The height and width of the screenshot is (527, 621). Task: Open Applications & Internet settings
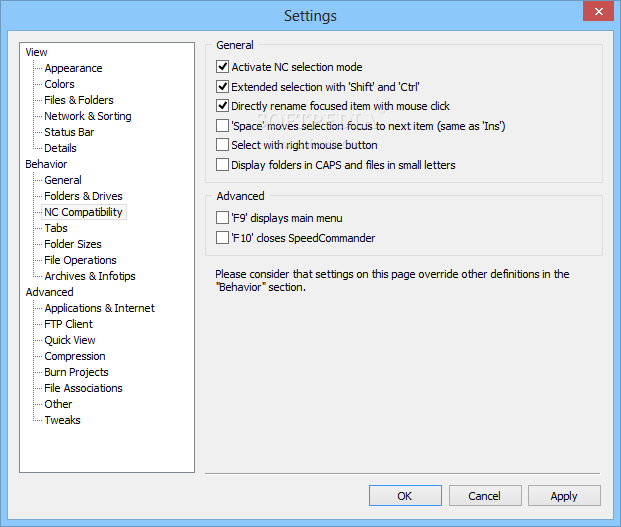click(99, 308)
